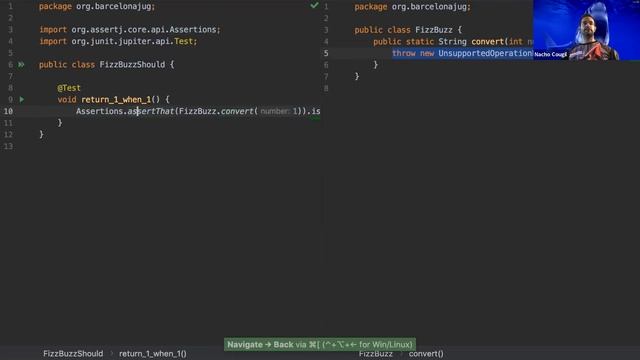This screenshot has height=360, width=640.
Task: Select FizzBuzz breadcrumb in right editor
Action: [x=376, y=353]
